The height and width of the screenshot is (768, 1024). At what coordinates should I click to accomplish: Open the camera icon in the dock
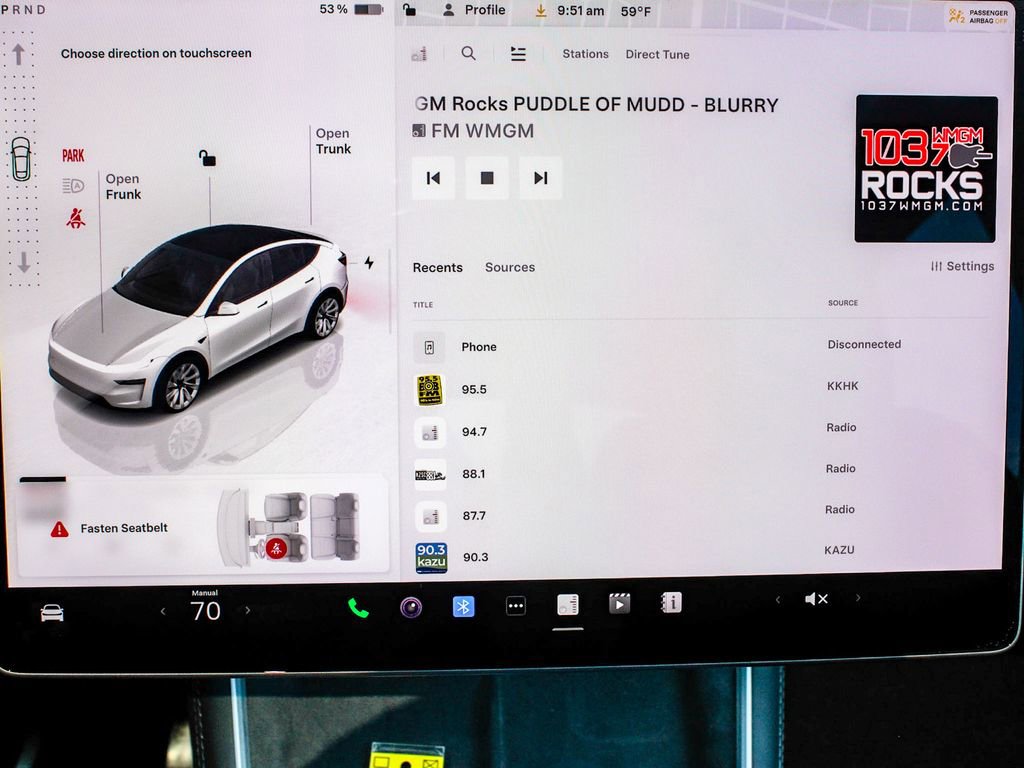410,605
